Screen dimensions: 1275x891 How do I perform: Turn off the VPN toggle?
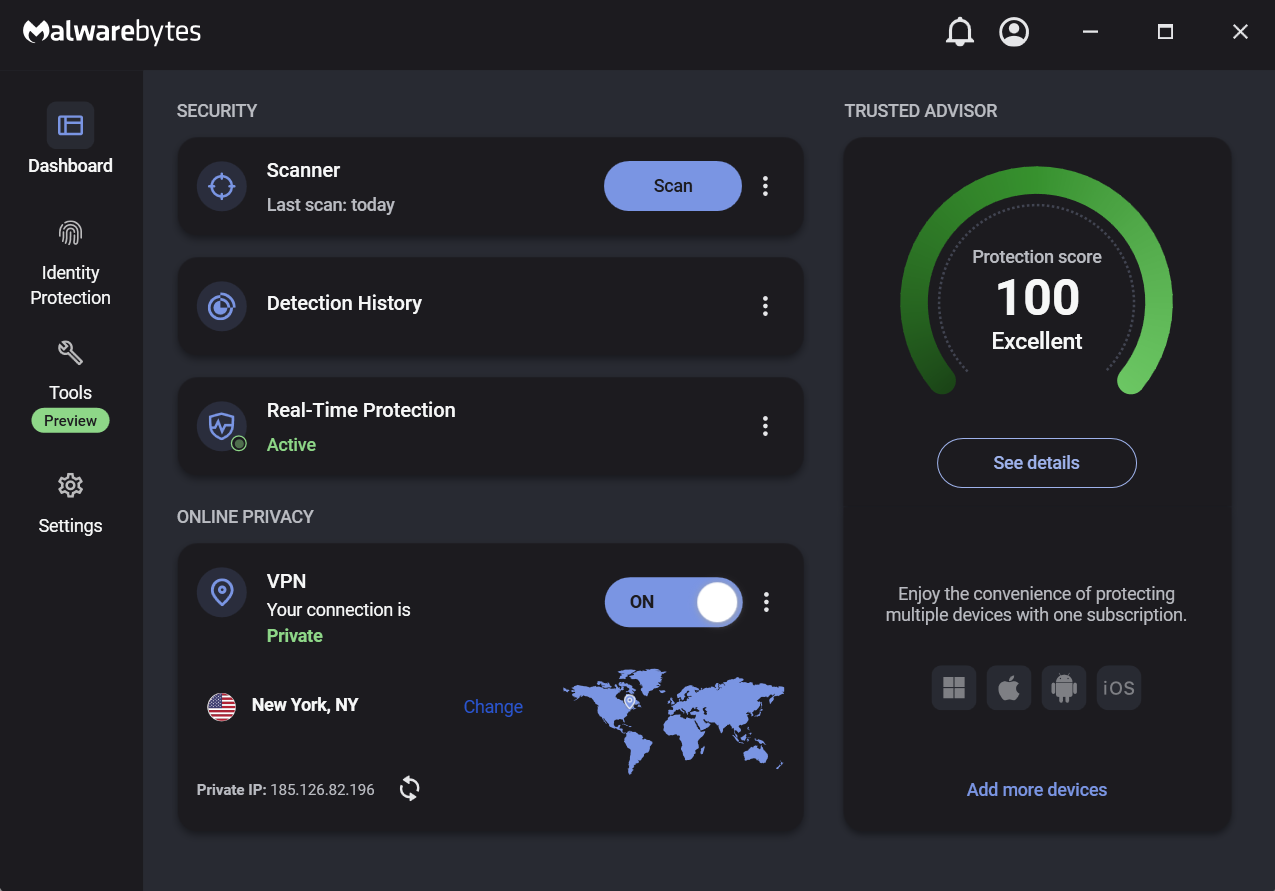pyautogui.click(x=674, y=602)
